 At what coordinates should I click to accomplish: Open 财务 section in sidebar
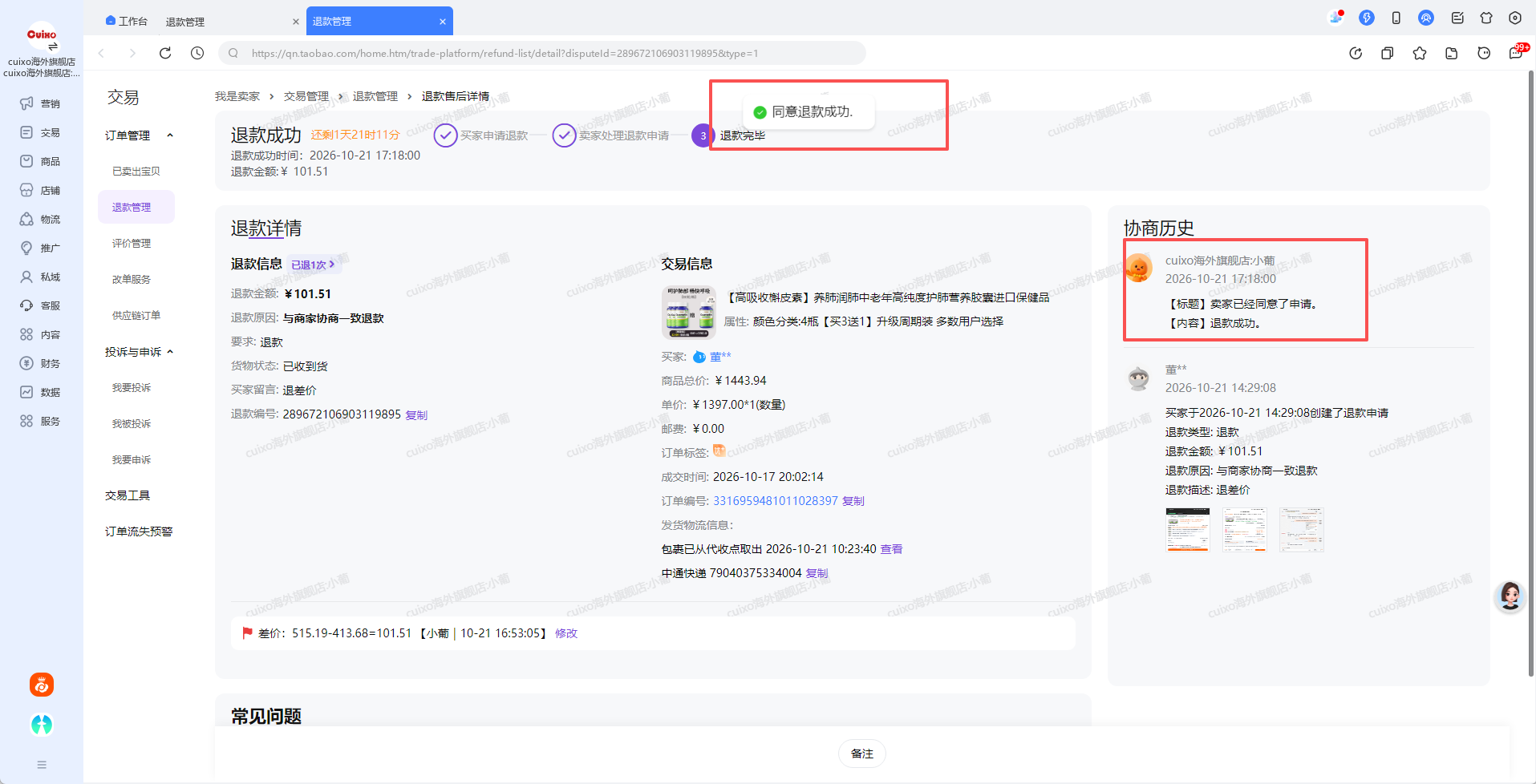tap(40, 363)
